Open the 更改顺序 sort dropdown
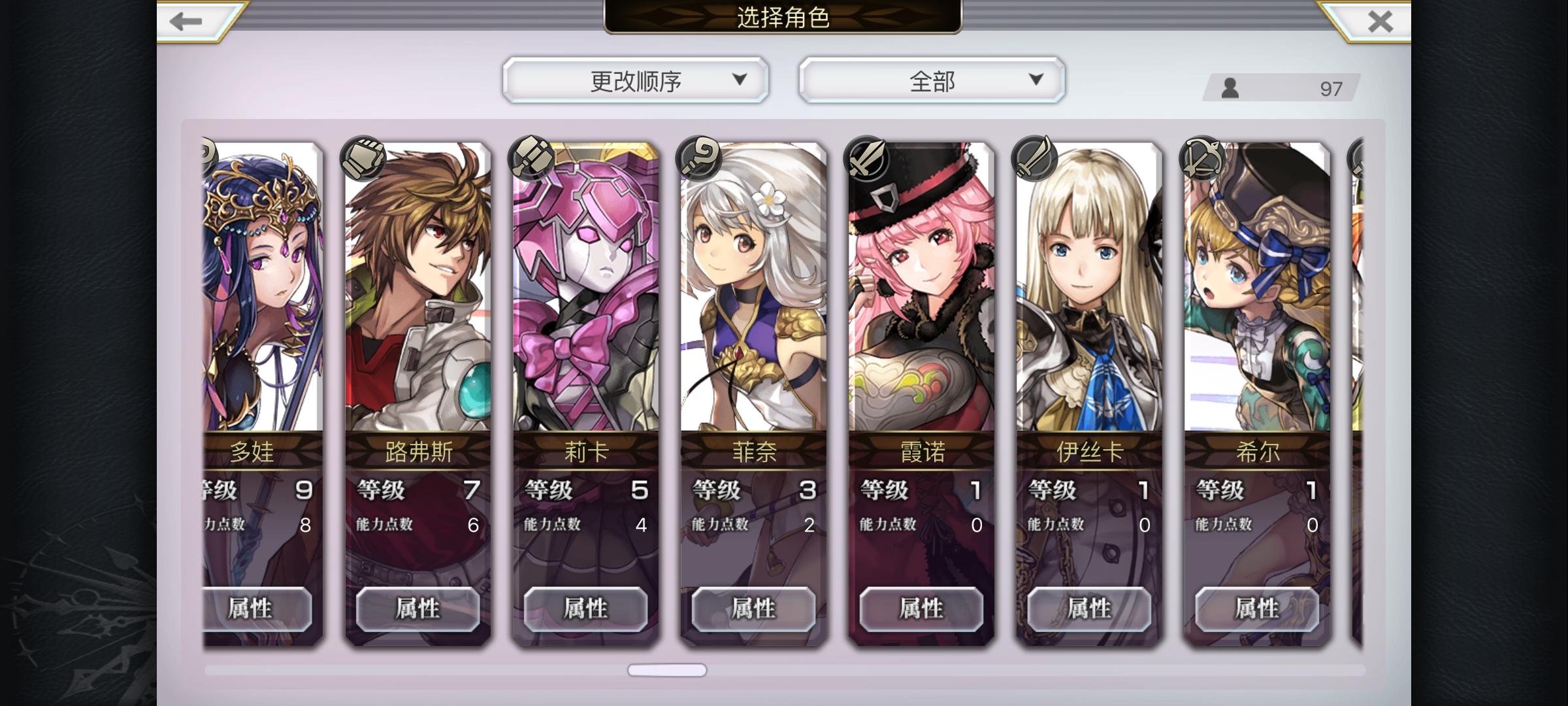Image resolution: width=1568 pixels, height=706 pixels. pos(636,80)
